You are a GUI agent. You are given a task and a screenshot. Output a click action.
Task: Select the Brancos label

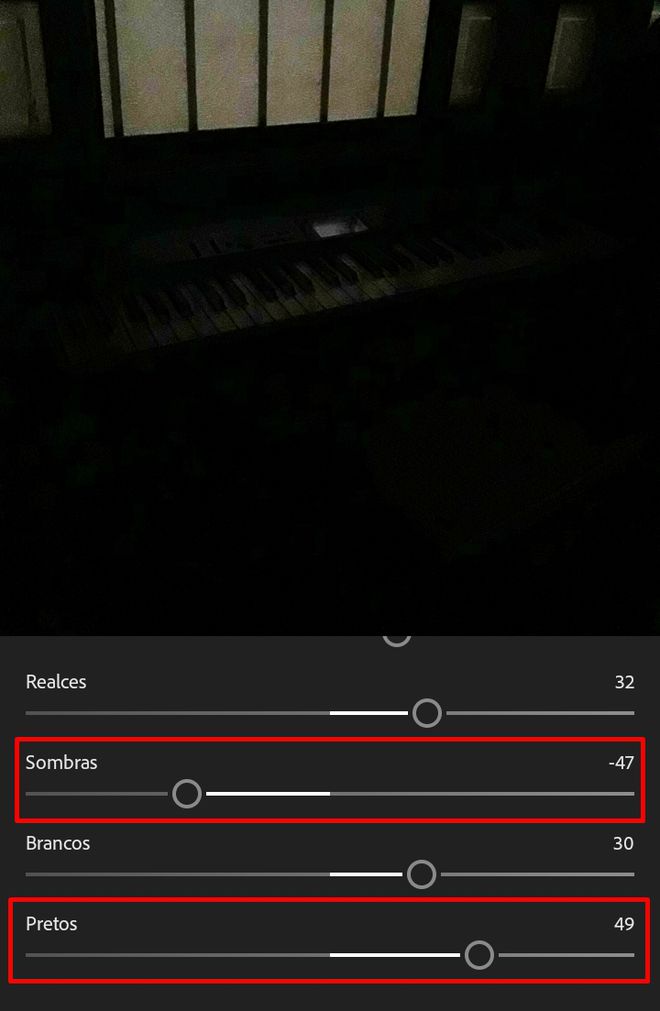[58, 843]
